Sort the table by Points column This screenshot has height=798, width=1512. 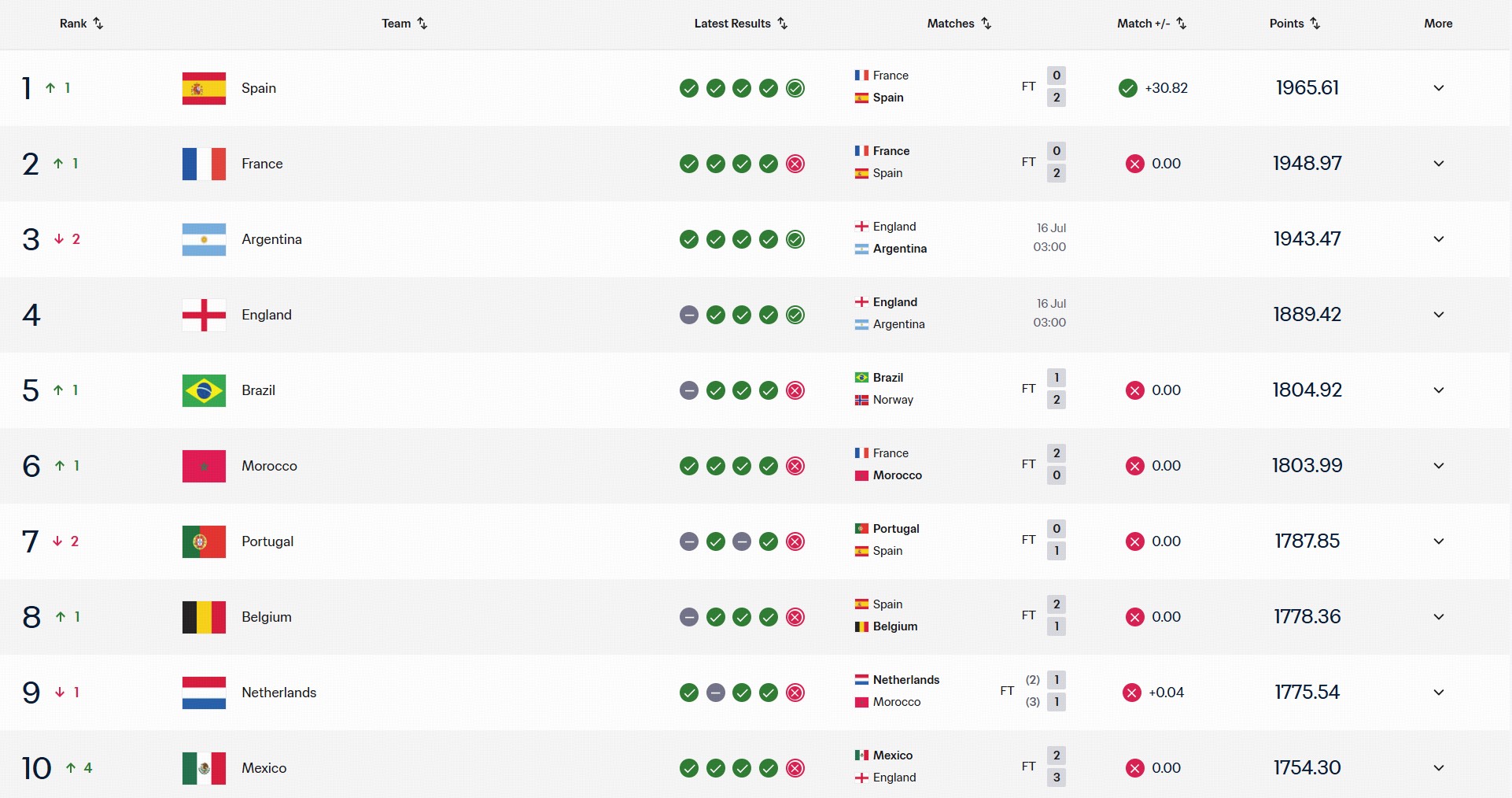[1295, 24]
